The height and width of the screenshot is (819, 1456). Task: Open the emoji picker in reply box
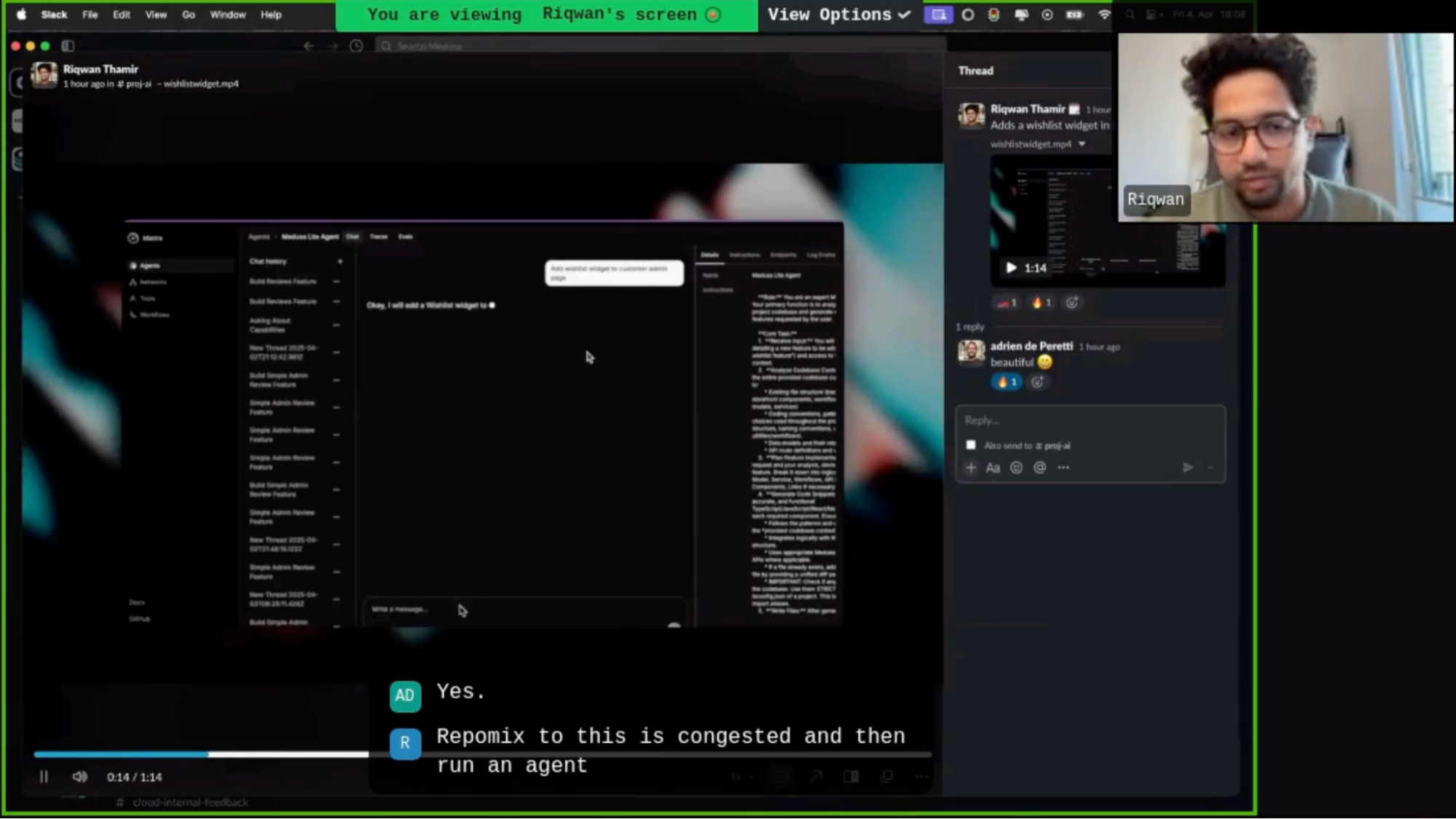tap(1016, 467)
